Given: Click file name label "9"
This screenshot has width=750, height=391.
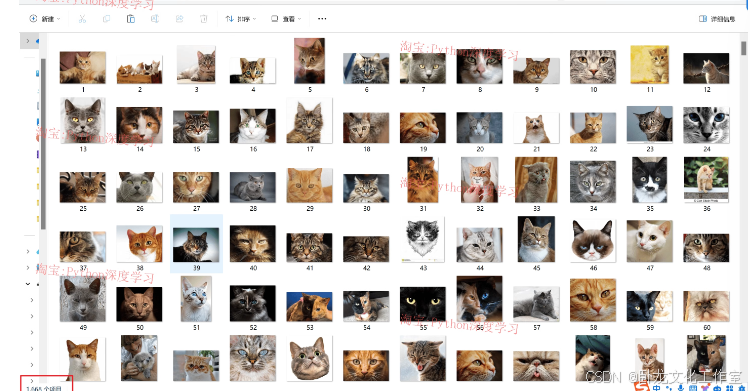Looking at the screenshot, I should [537, 89].
